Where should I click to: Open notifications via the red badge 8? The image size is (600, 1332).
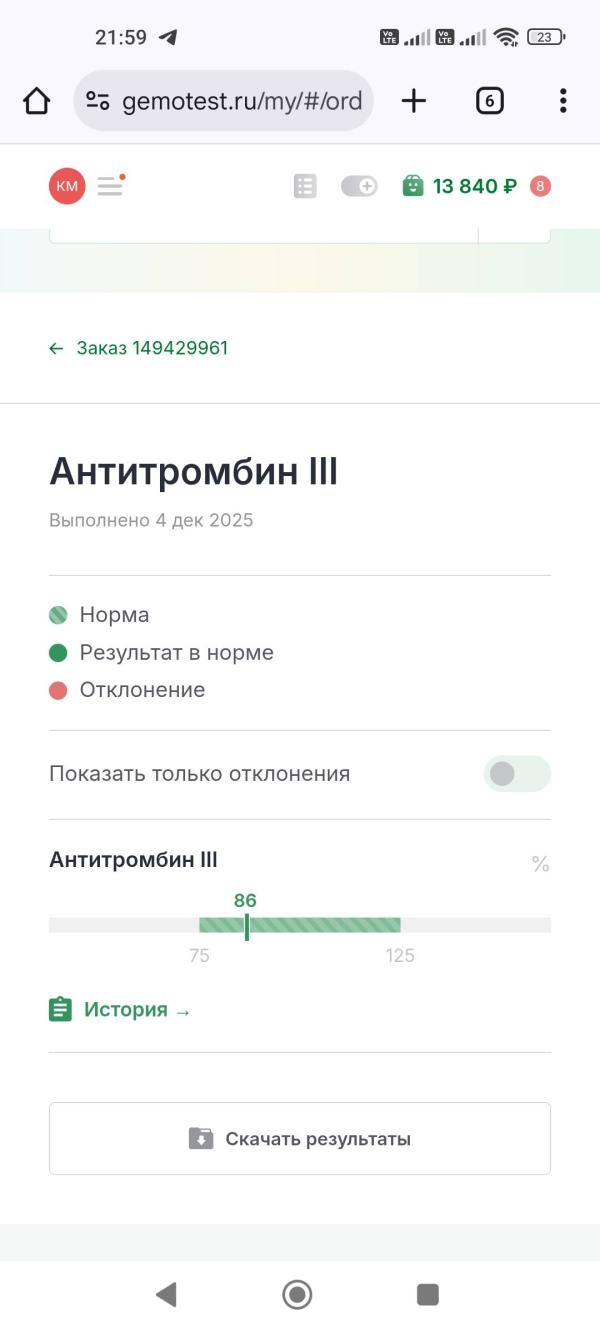pos(541,186)
